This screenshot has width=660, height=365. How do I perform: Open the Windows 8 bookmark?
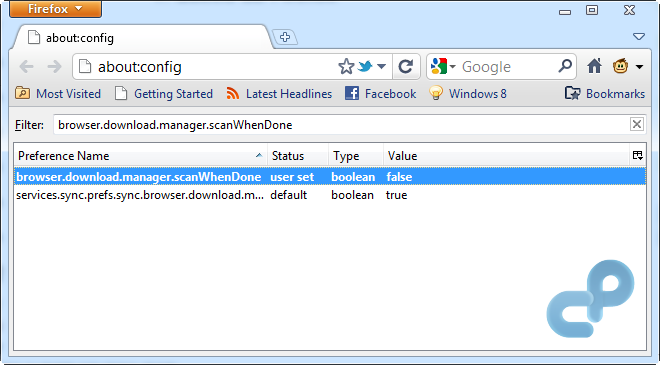(x=468, y=93)
